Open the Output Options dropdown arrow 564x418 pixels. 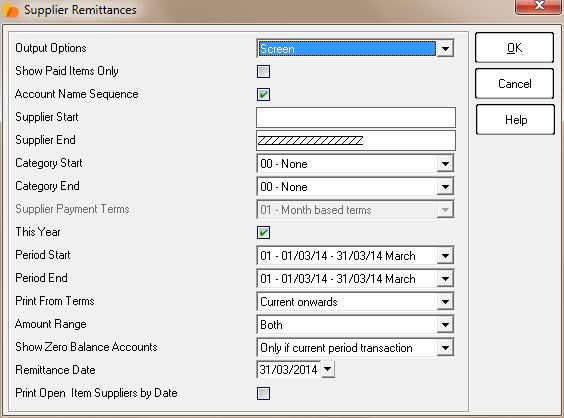[445, 49]
